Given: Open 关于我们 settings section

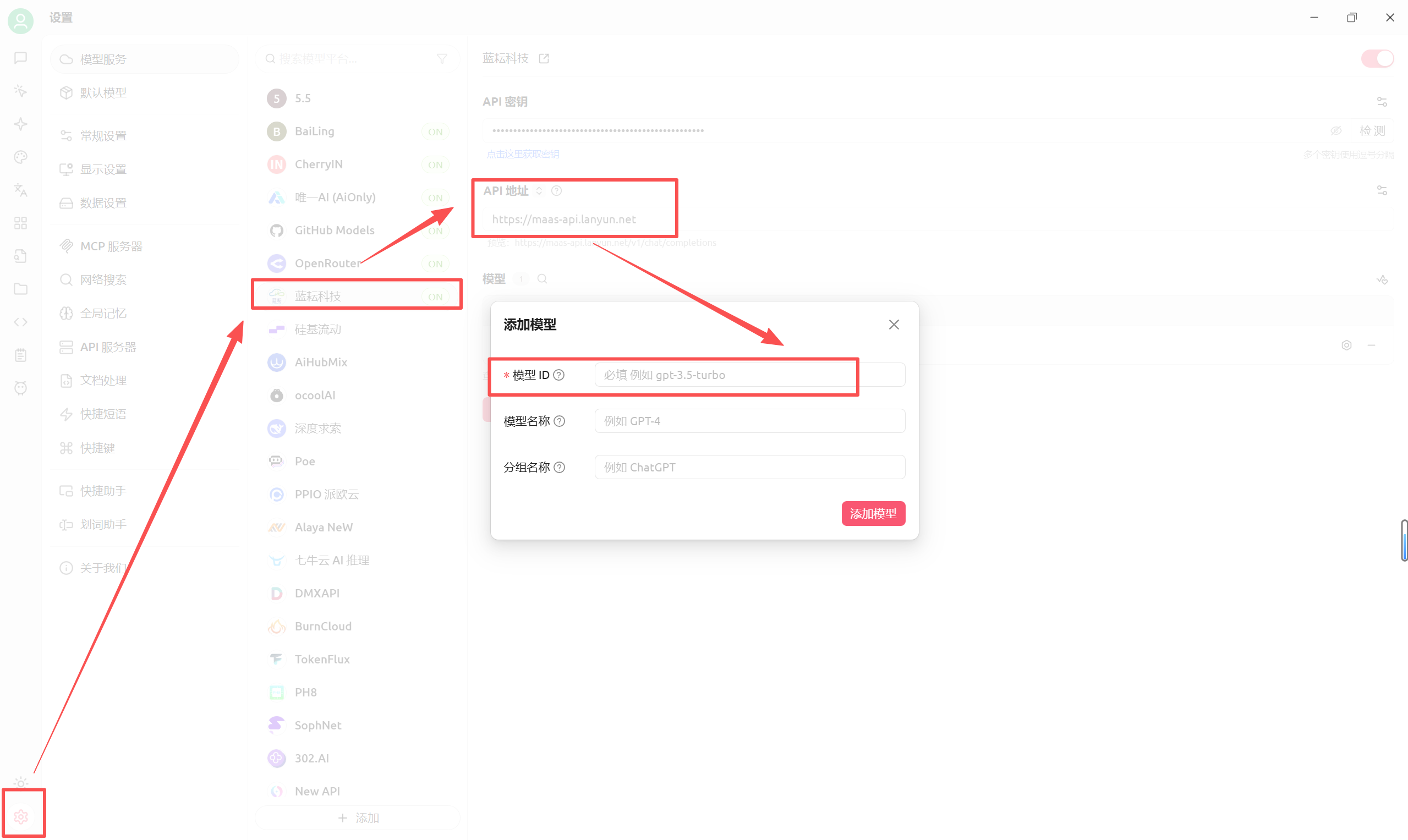Looking at the screenshot, I should tap(144, 568).
